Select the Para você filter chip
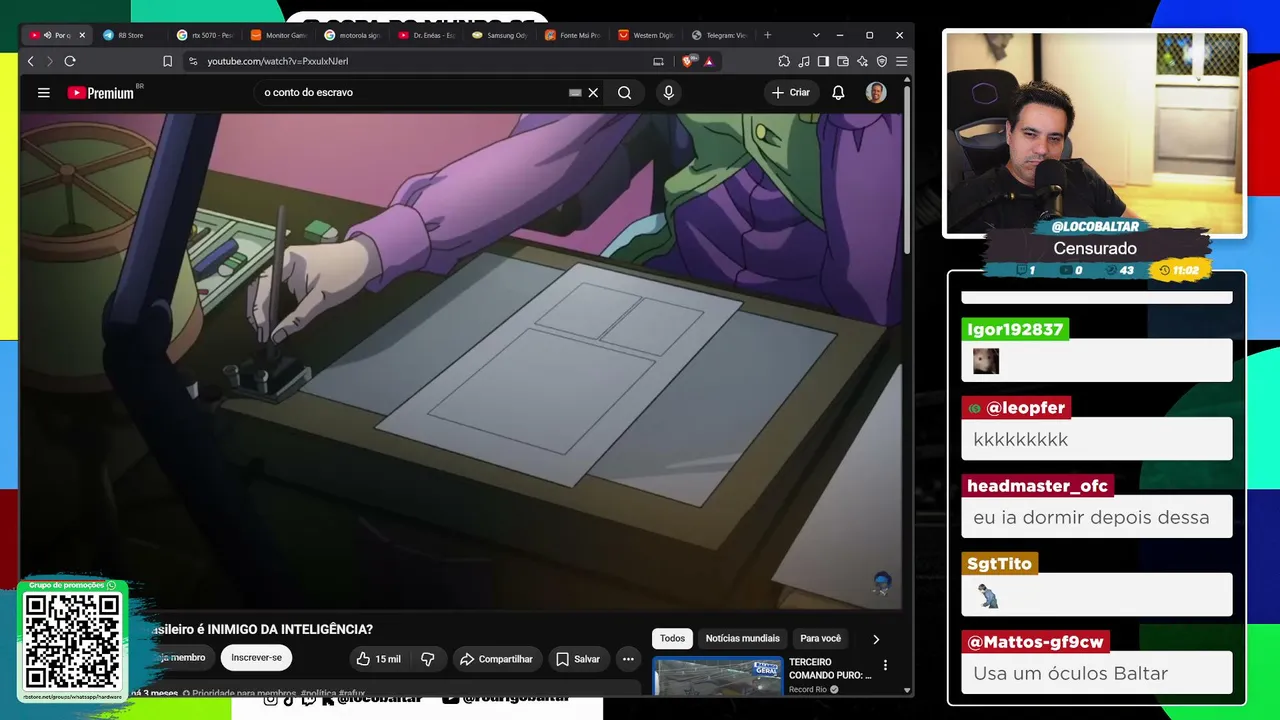Screen dimensions: 1280x720 click(x=821, y=639)
